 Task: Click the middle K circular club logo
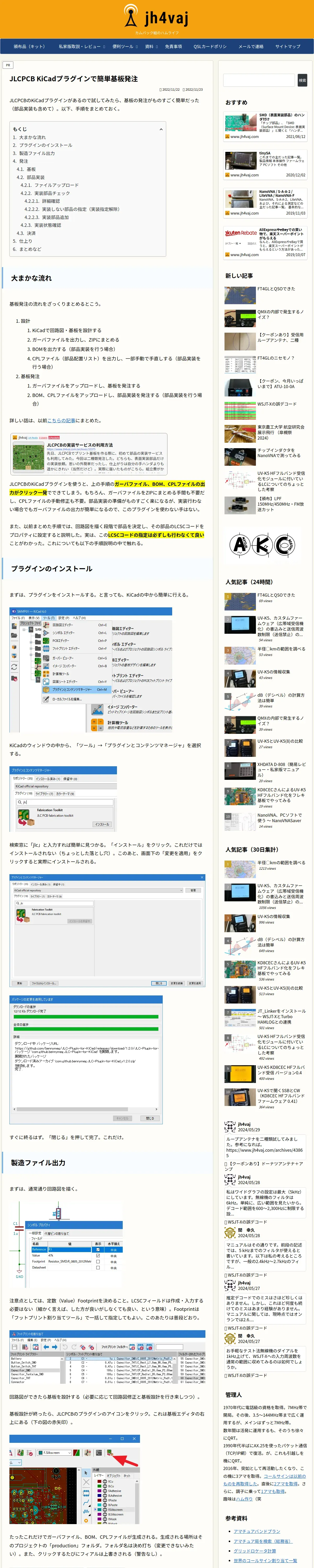click(x=262, y=545)
